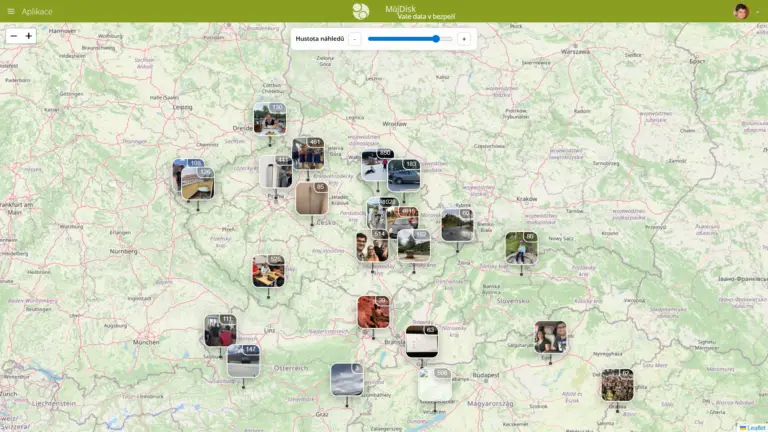Open the photo cluster labeled 126
768x432 pixels.
(198, 184)
